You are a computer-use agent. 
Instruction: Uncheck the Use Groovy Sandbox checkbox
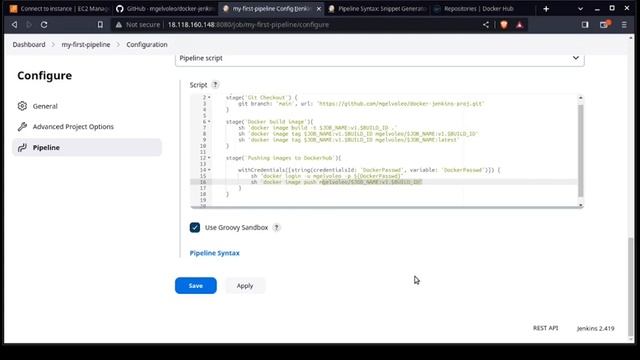(x=195, y=227)
